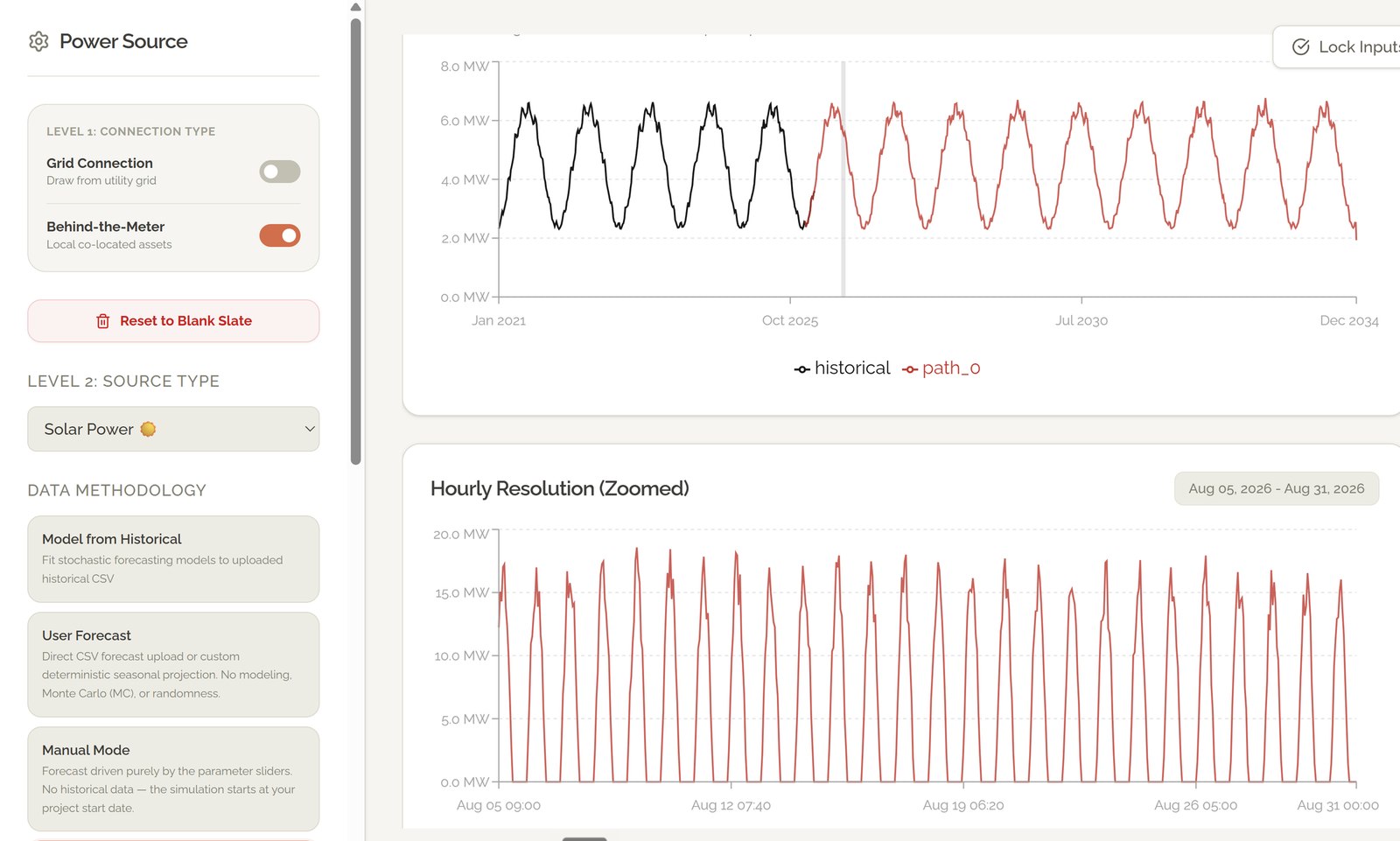The height and width of the screenshot is (841, 1400).
Task: Open the Solar Power source type dropdown
Action: click(x=173, y=429)
